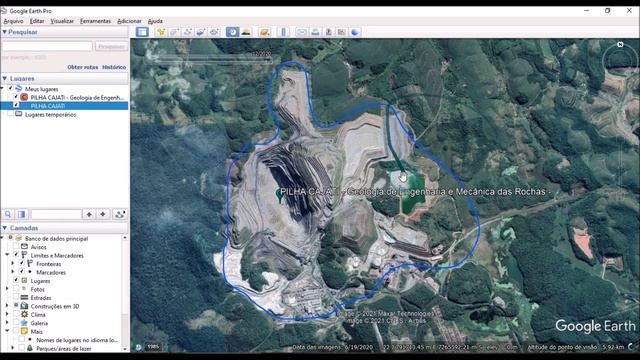Enable the Avisos layer checkbox
Viewport: 640px width, 360px height.
[16, 247]
